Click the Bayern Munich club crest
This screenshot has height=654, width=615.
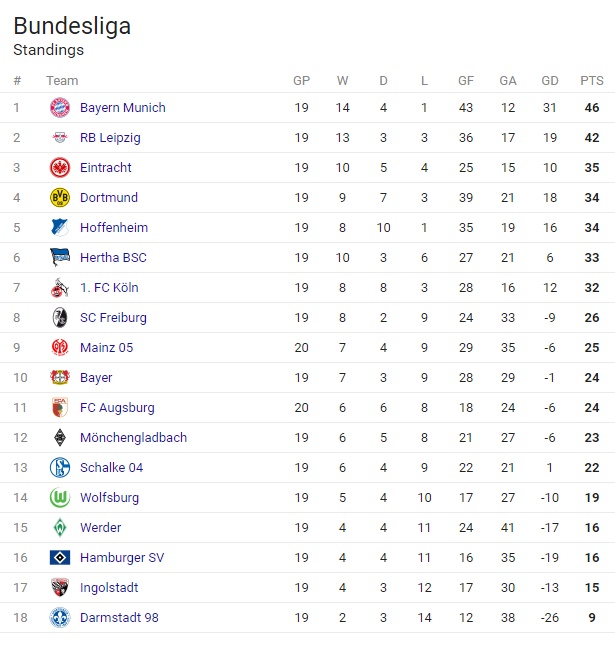(x=60, y=108)
